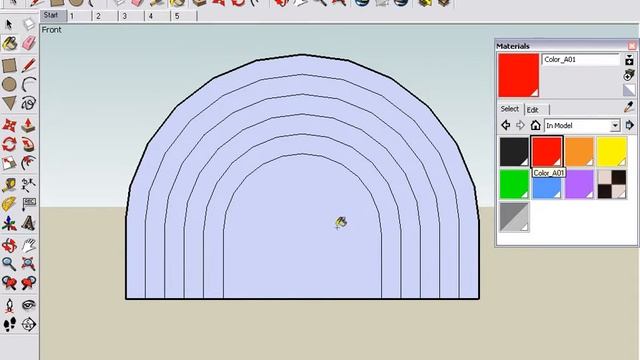Choose the purple material swatch
Image resolution: width=640 pixels, height=360 pixels.
[x=579, y=184]
